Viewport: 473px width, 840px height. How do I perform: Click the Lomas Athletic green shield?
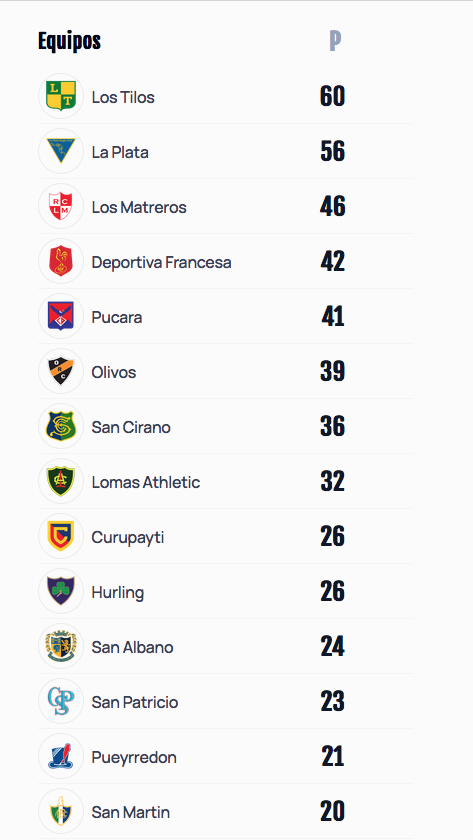[61, 482]
